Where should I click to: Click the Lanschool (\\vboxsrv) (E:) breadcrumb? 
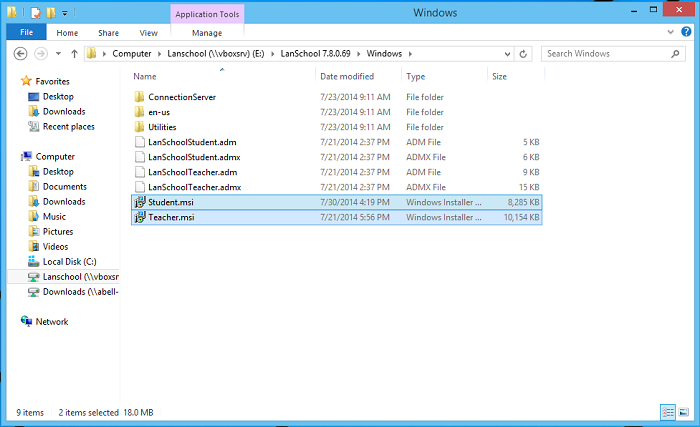pos(216,54)
